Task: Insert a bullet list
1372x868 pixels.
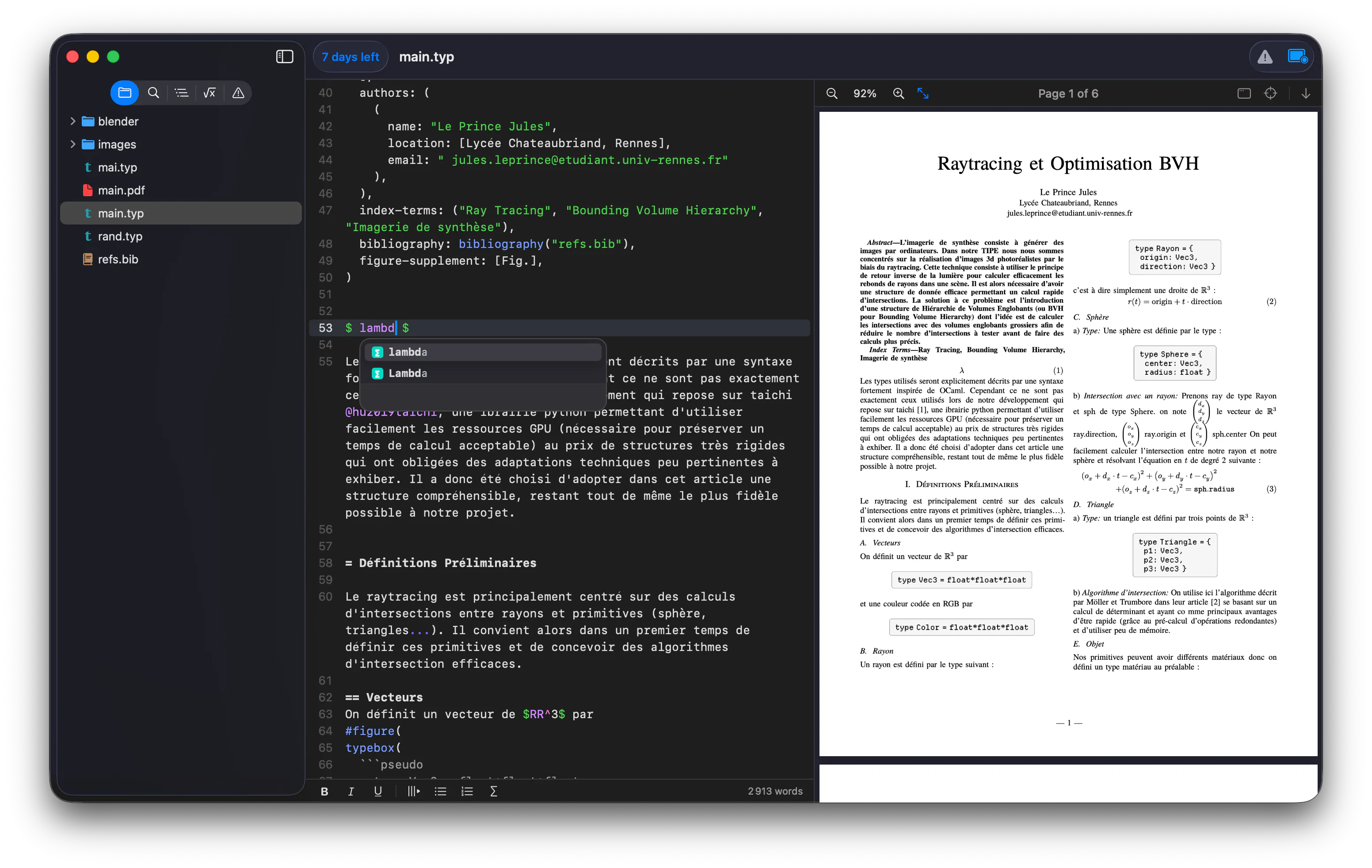Action: coord(440,791)
